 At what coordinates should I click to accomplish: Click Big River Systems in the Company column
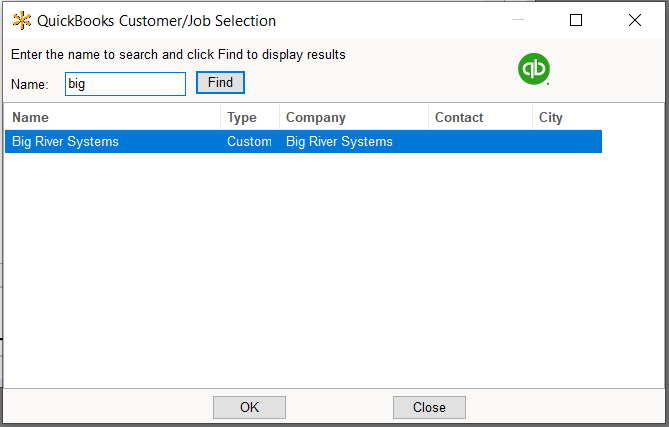coord(339,142)
